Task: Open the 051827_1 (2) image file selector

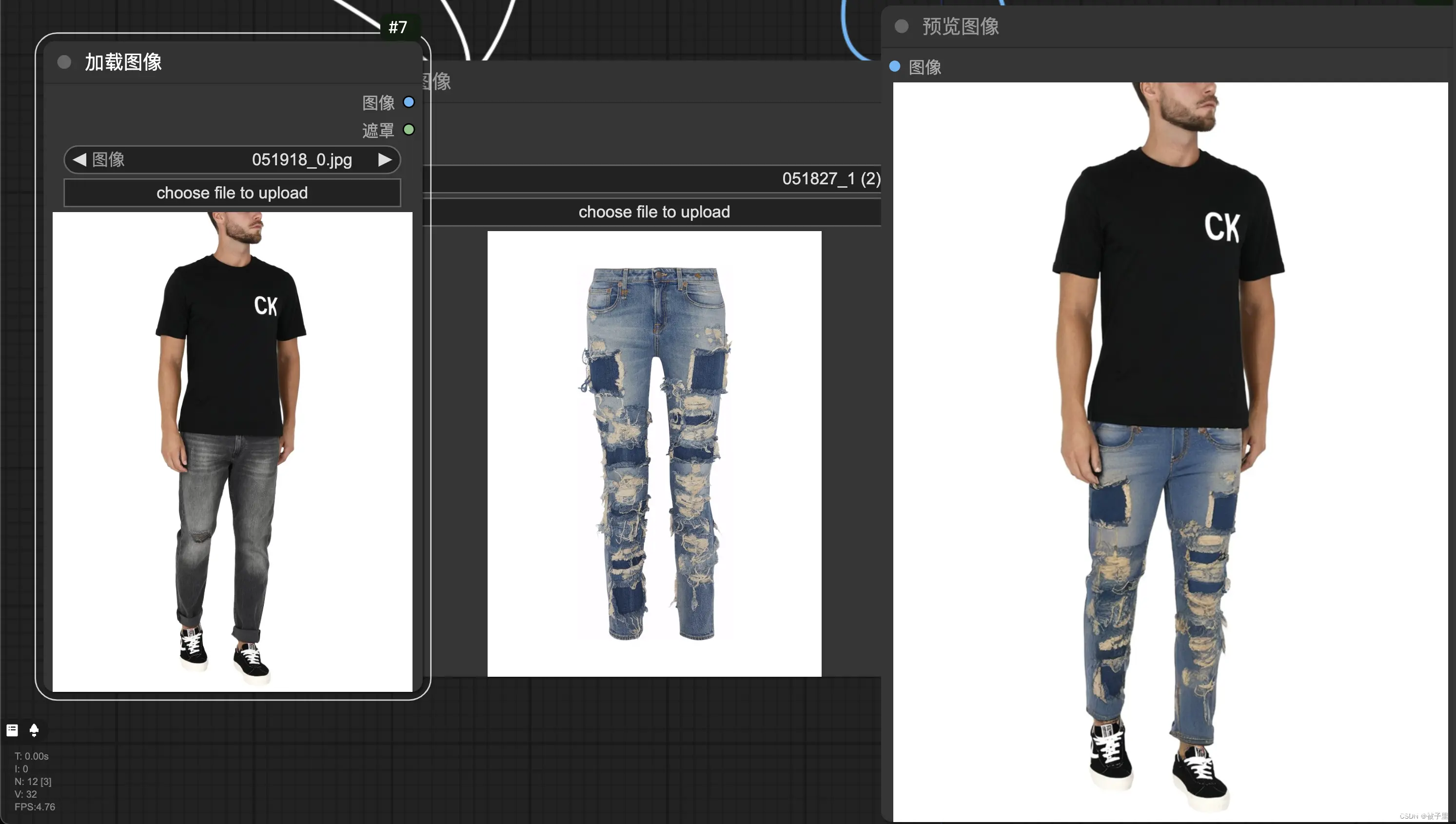Action: pos(652,179)
